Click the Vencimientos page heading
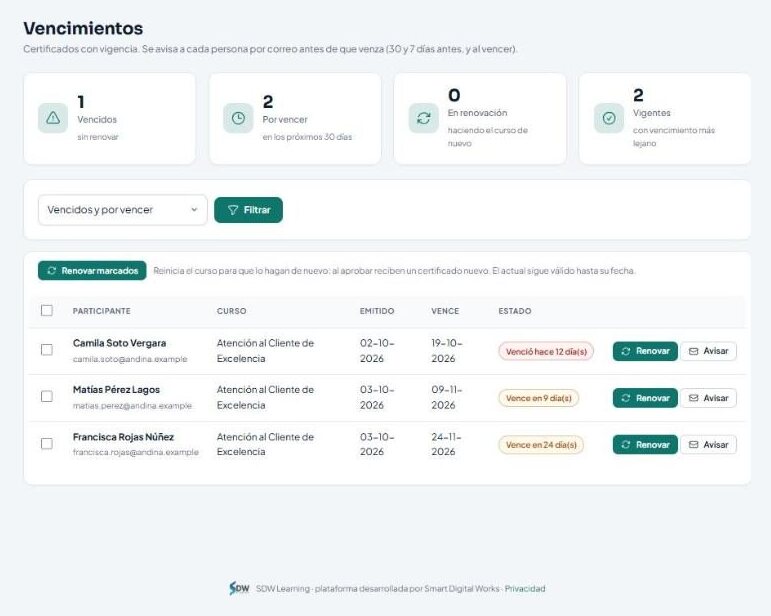The width and height of the screenshot is (771, 616). [83, 28]
